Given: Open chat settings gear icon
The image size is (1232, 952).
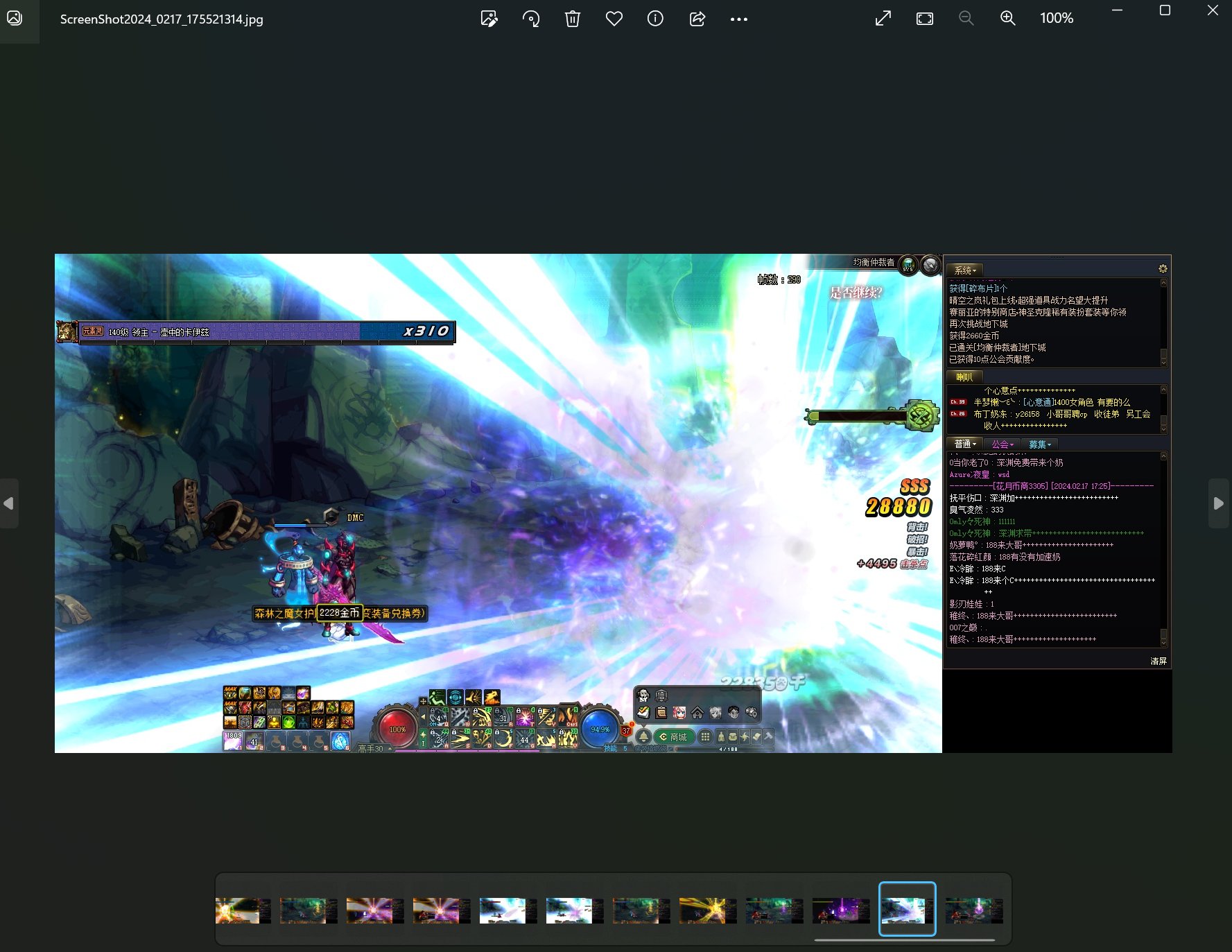Looking at the screenshot, I should [x=1163, y=269].
